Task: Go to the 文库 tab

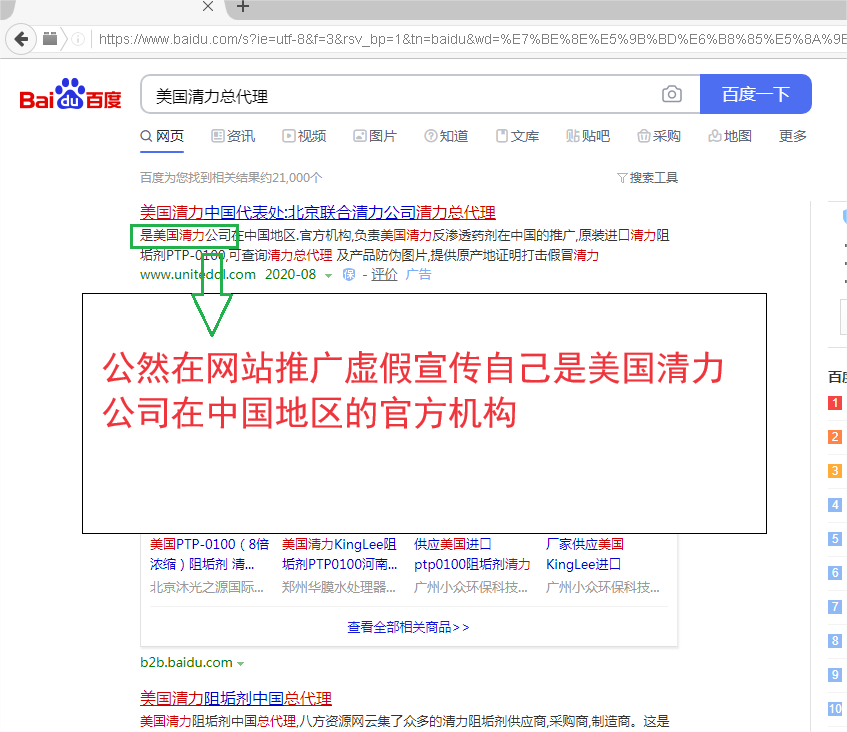Action: point(518,136)
